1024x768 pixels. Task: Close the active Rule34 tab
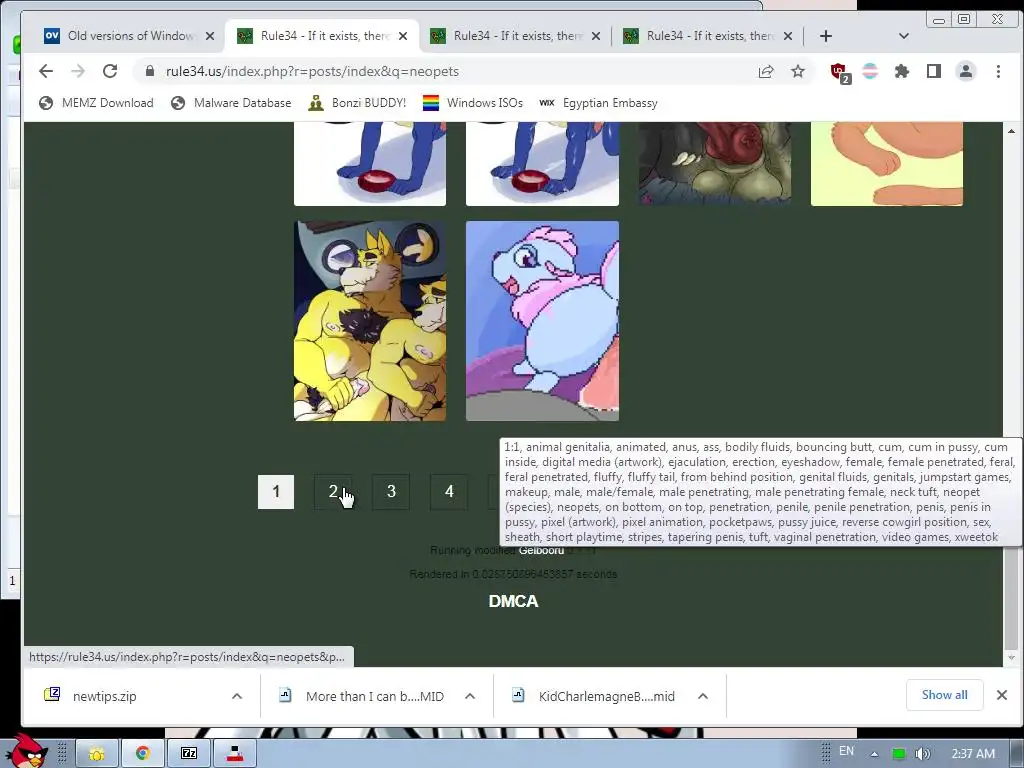pos(403,36)
